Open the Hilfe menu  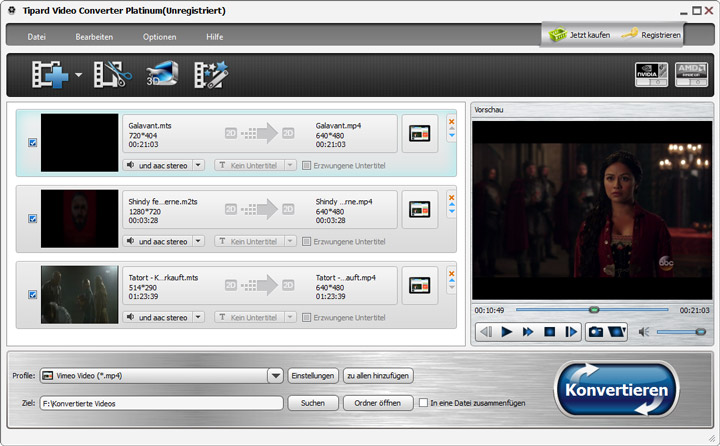[x=214, y=37]
